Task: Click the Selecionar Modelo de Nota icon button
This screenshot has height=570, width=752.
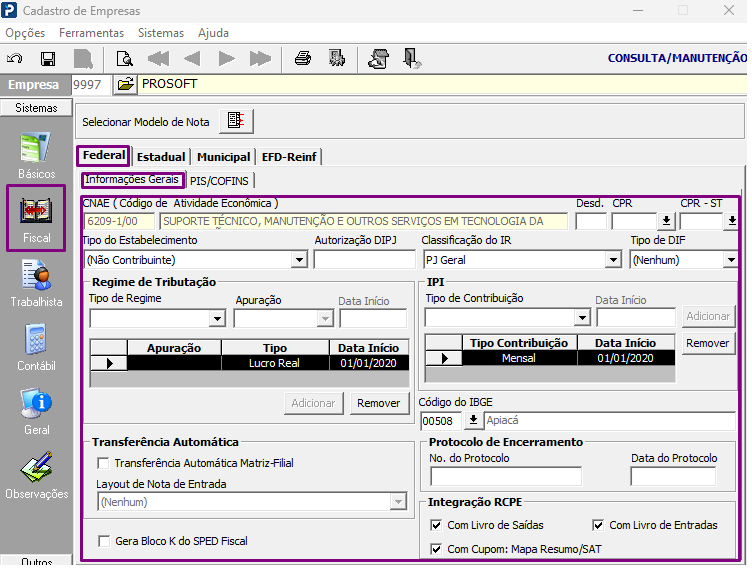Action: [236, 121]
